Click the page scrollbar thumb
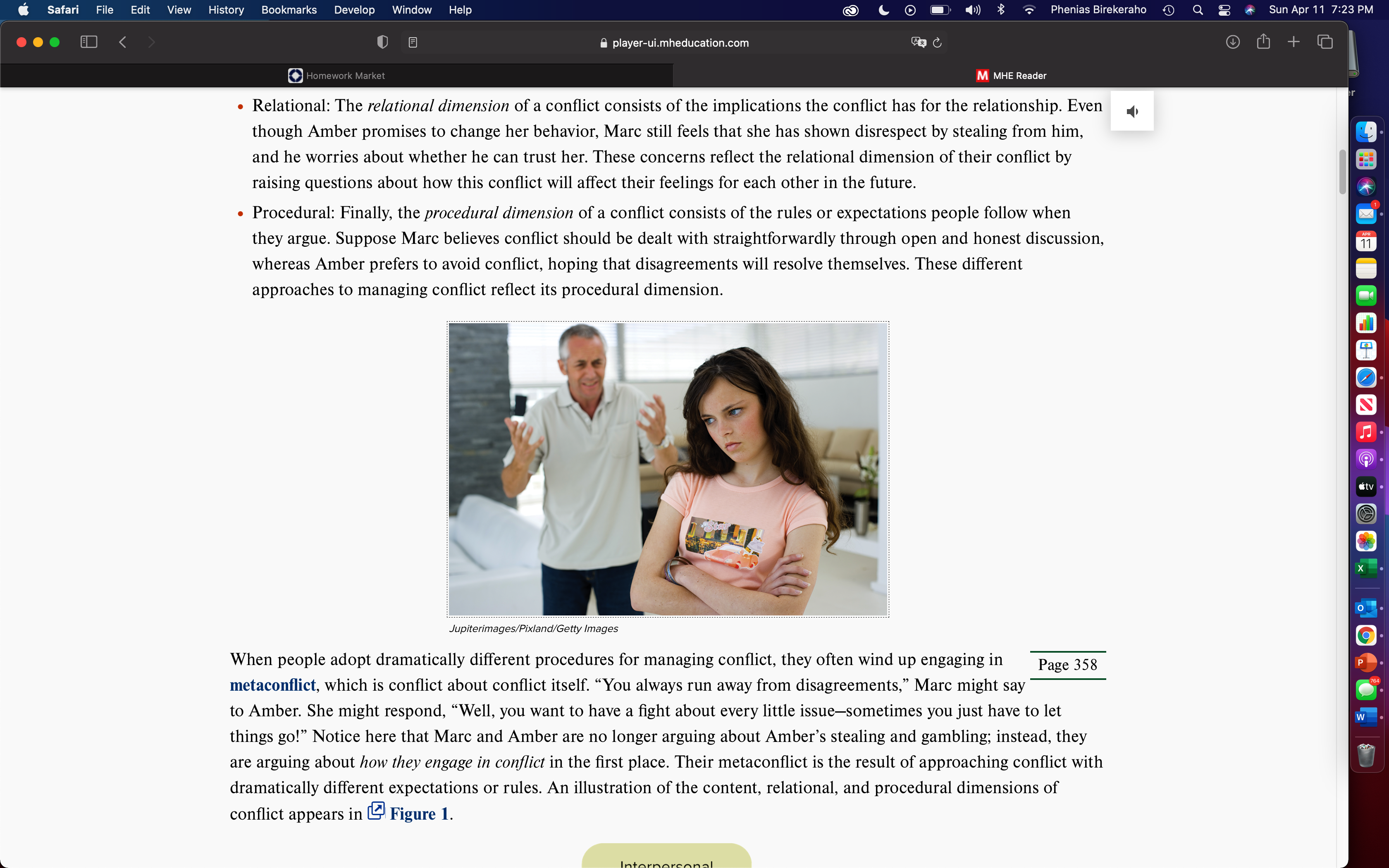The height and width of the screenshot is (868, 1389). pos(1343,172)
